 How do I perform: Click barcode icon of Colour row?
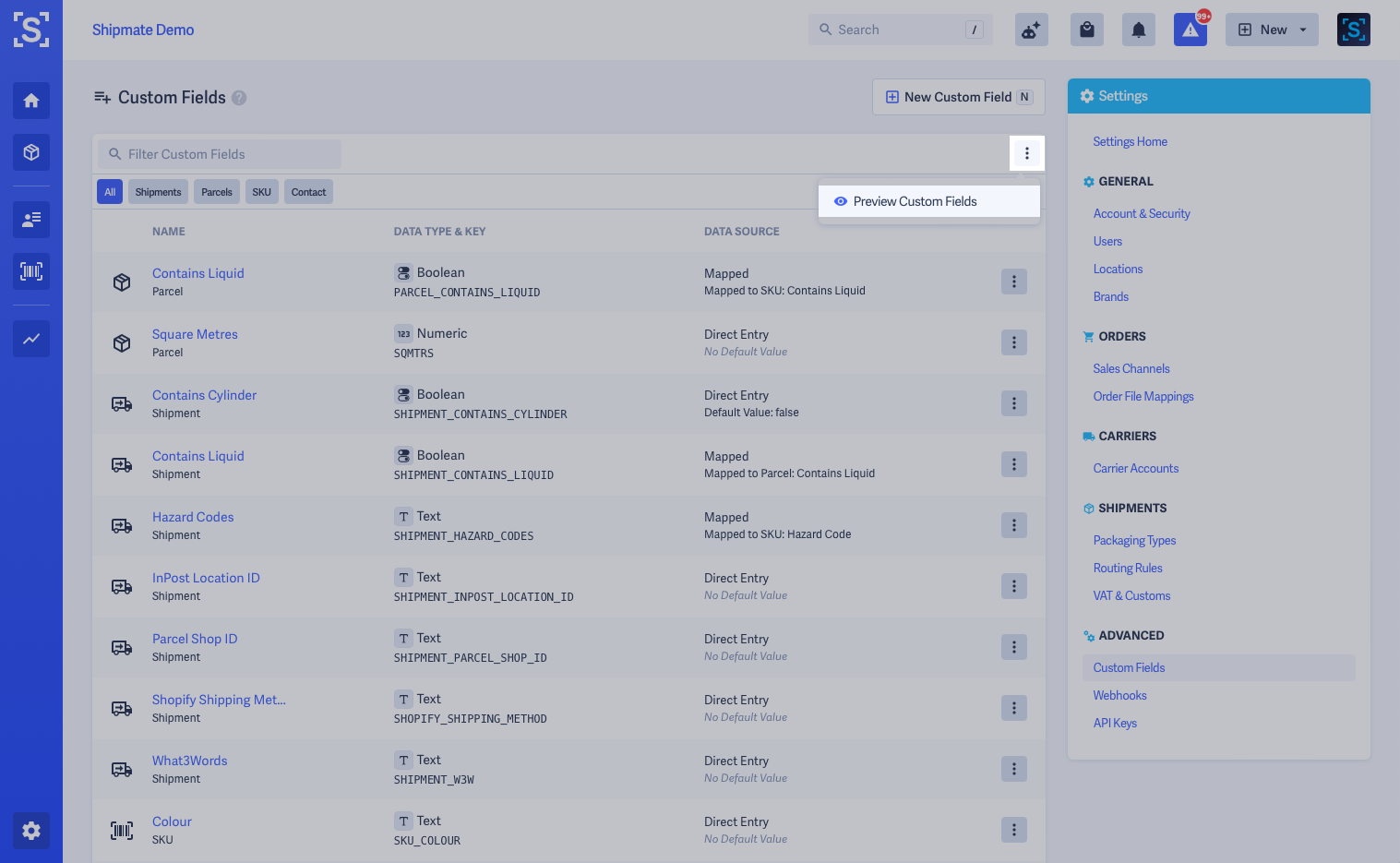click(x=122, y=831)
